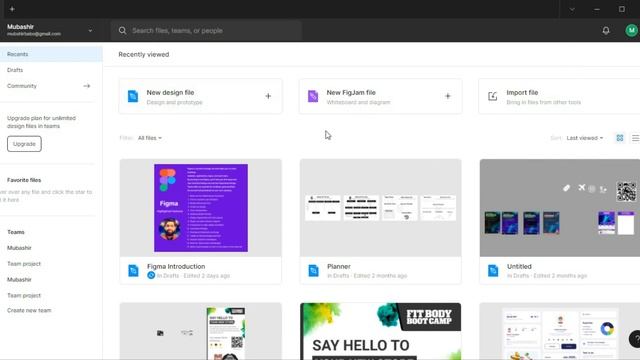The image size is (640, 360).
Task: Click the file icon beside Planner
Action: [x=313, y=271]
